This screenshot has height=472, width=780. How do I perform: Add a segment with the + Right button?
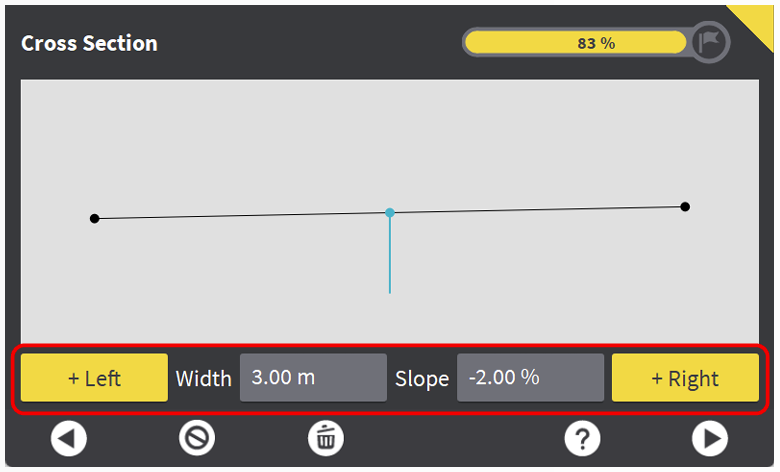685,378
